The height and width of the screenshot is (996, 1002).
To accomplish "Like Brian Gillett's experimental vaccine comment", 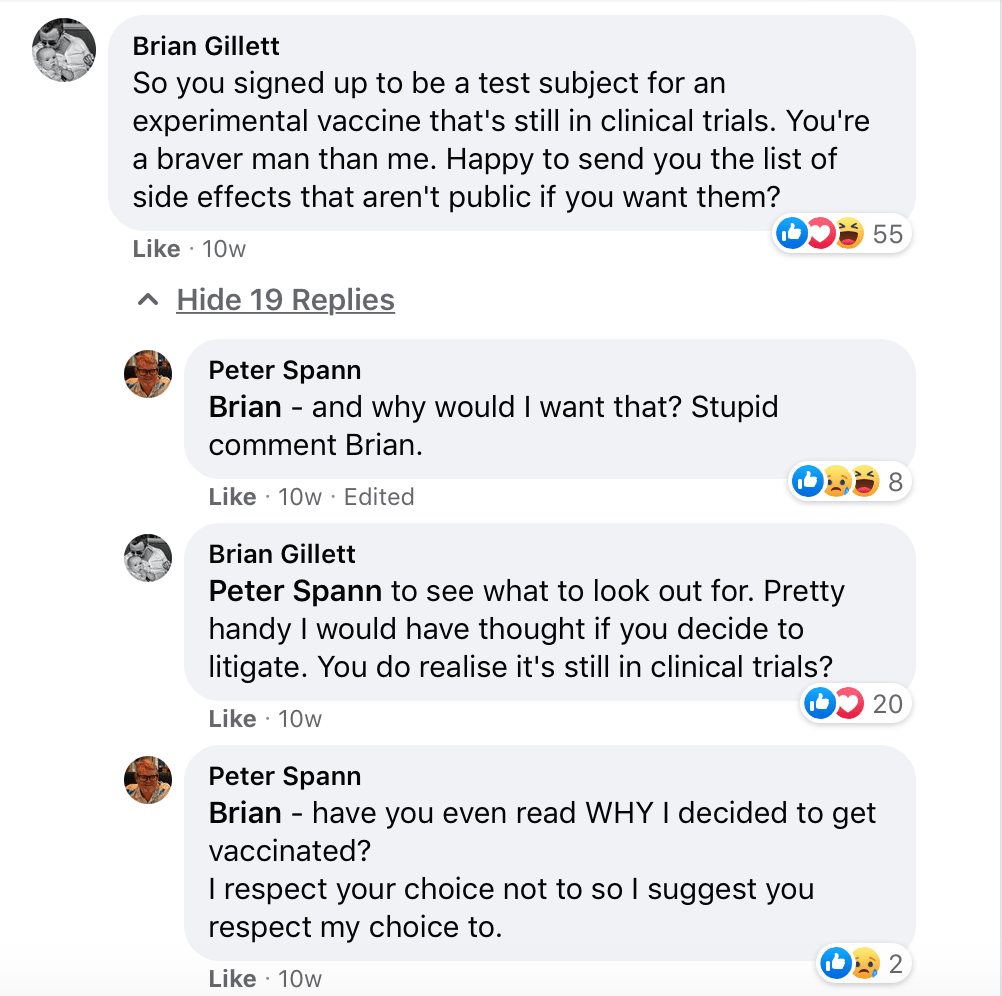I will pos(156,249).
